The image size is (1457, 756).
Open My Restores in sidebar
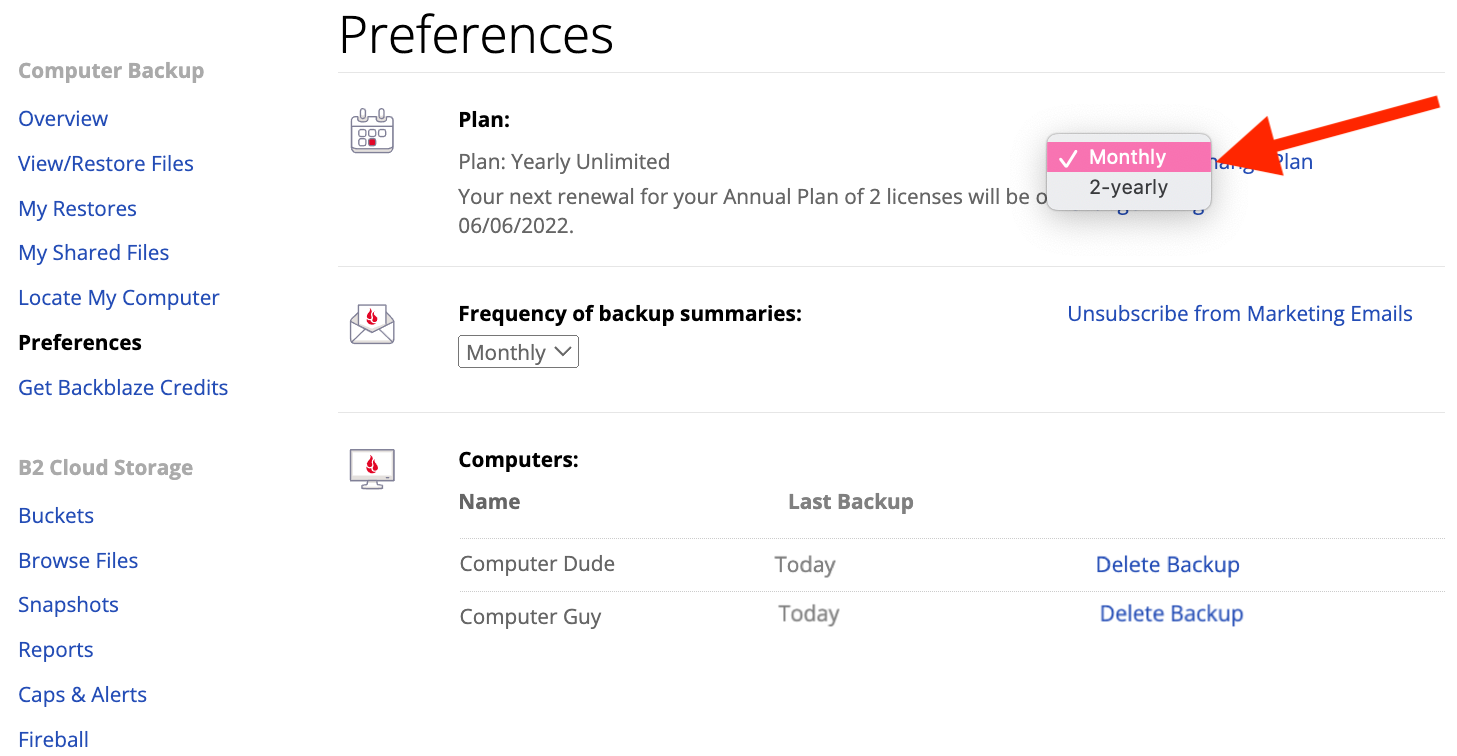point(77,209)
